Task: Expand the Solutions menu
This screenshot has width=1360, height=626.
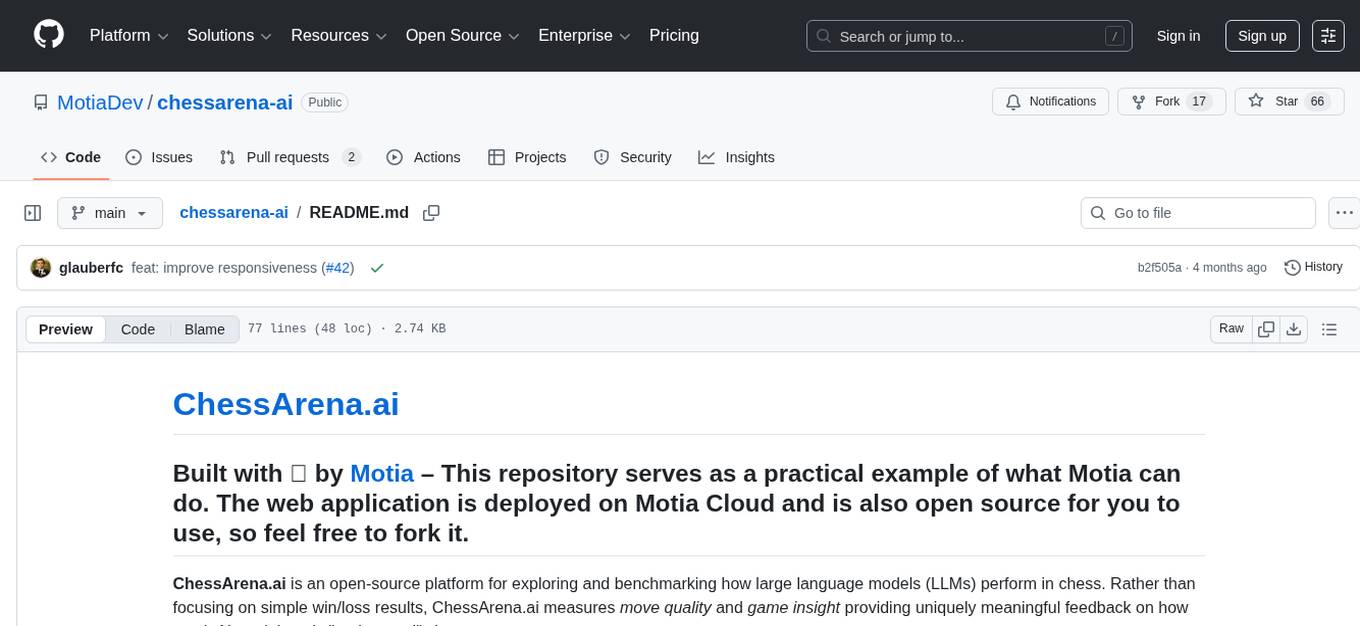Action: pyautogui.click(x=229, y=36)
